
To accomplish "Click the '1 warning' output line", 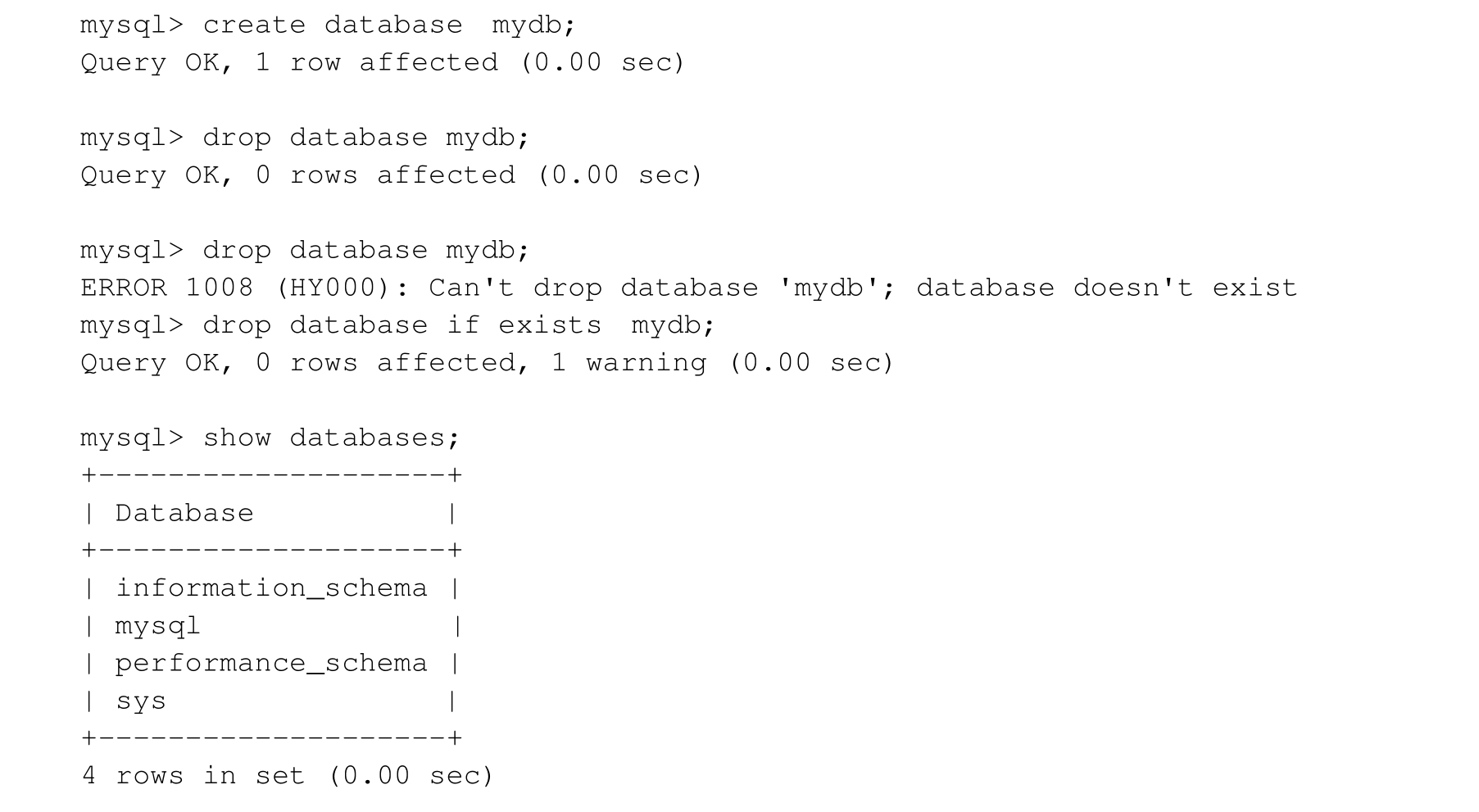I will click(x=487, y=364).
